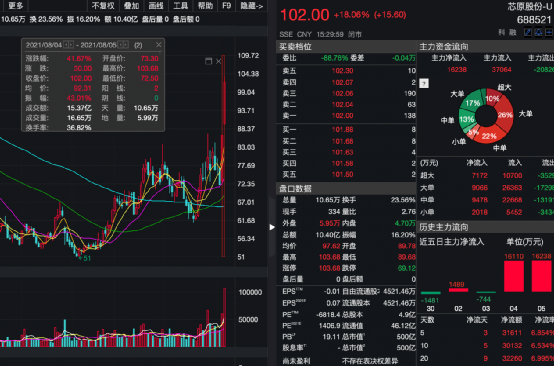
Task: Step start date 2021/08/04 backward with left arrow
Action: (x=66, y=45)
